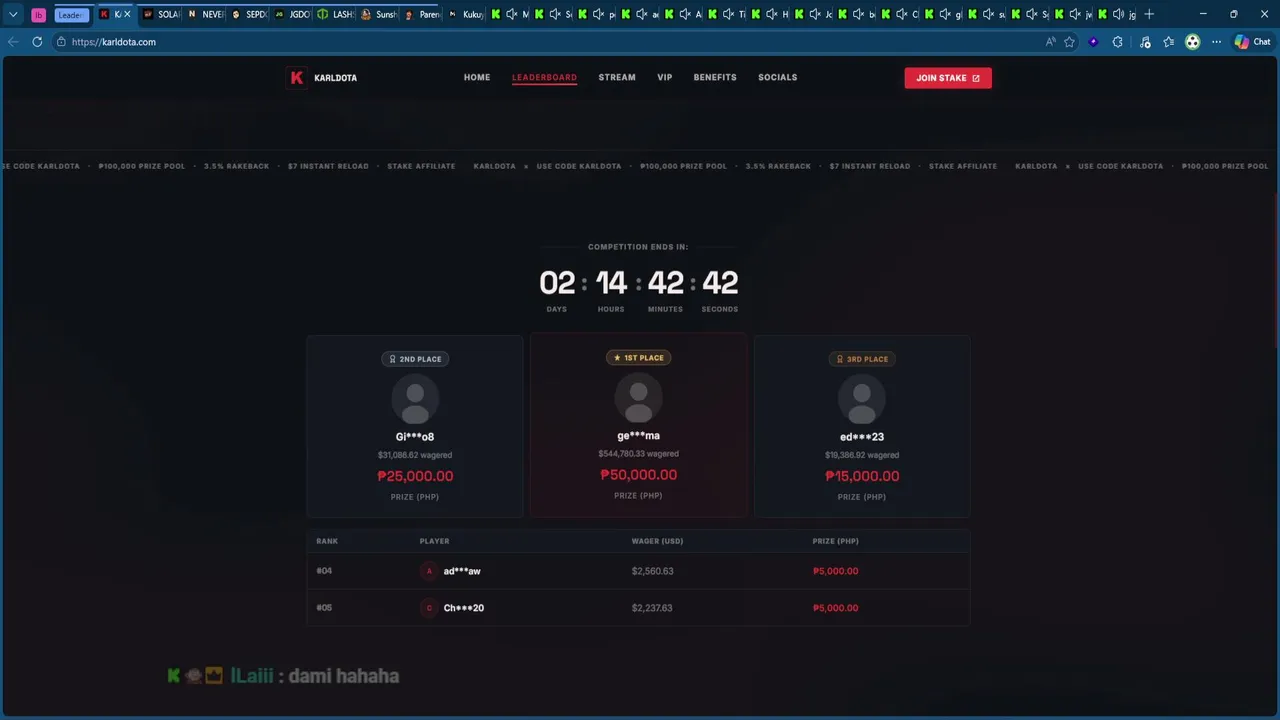This screenshot has height=720, width=1280.
Task: Open the STREAM page
Action: pos(617,77)
